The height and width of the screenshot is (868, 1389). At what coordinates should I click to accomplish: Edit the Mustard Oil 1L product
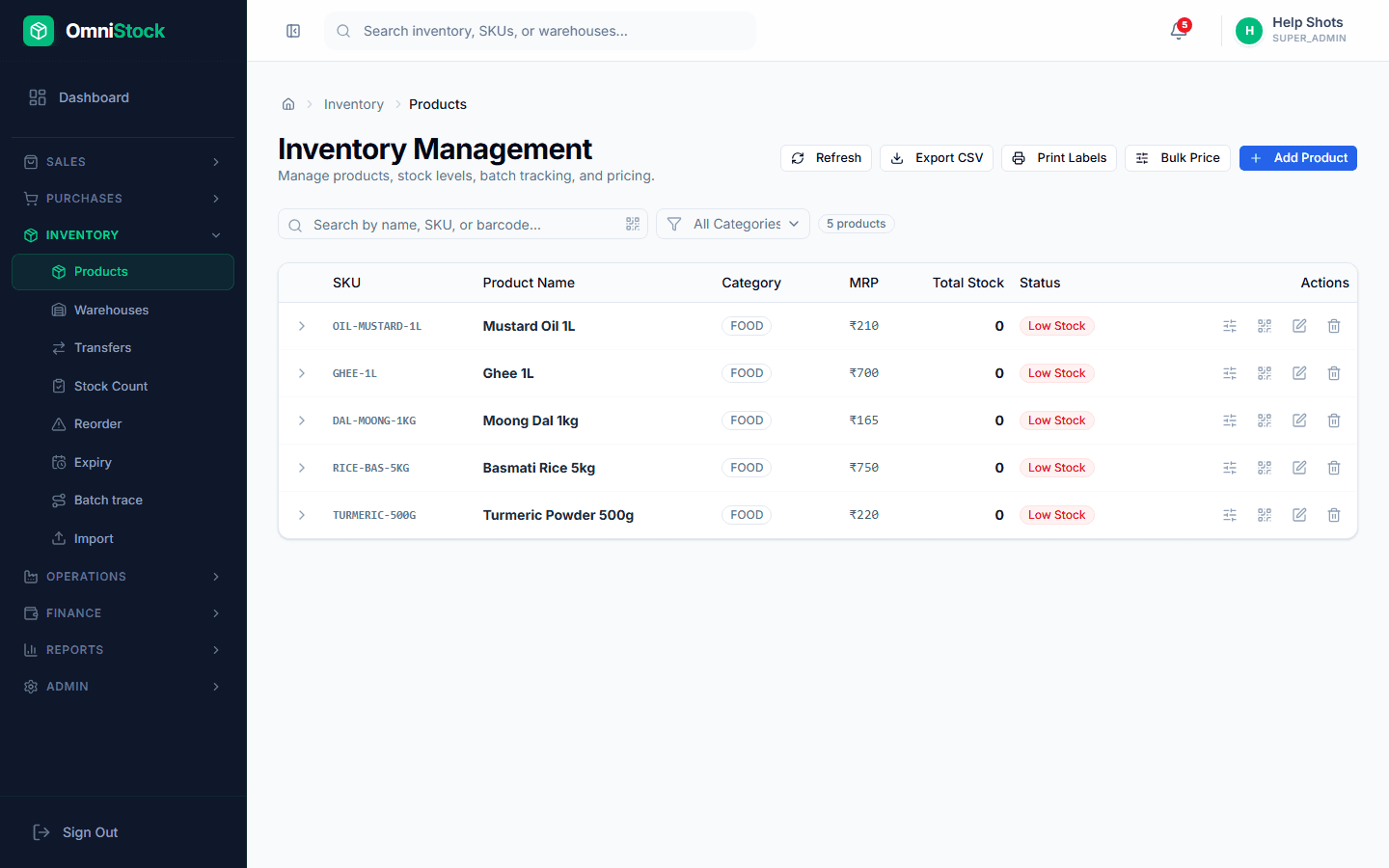coord(1299,326)
